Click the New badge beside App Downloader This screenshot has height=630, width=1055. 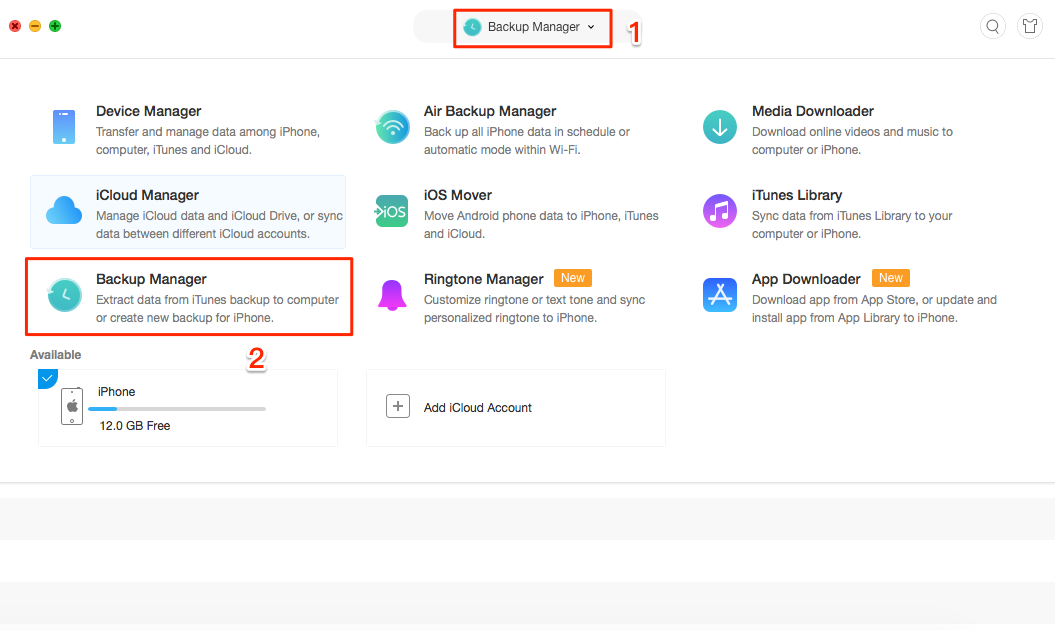[891, 278]
